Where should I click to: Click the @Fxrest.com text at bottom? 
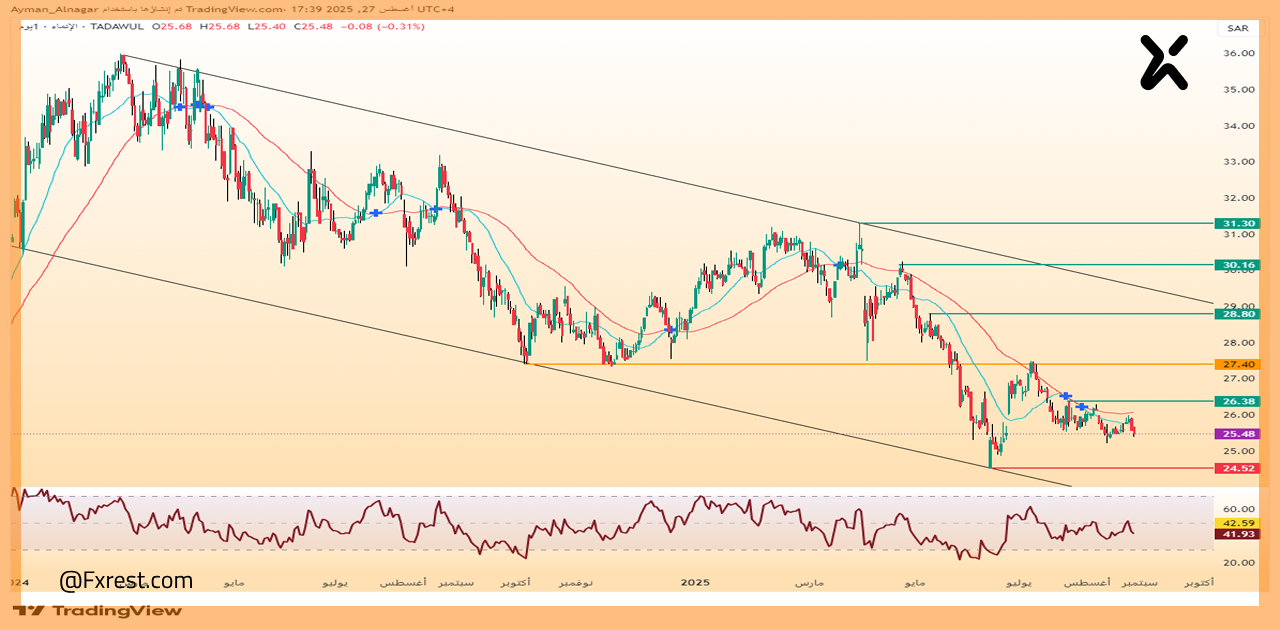point(126,580)
